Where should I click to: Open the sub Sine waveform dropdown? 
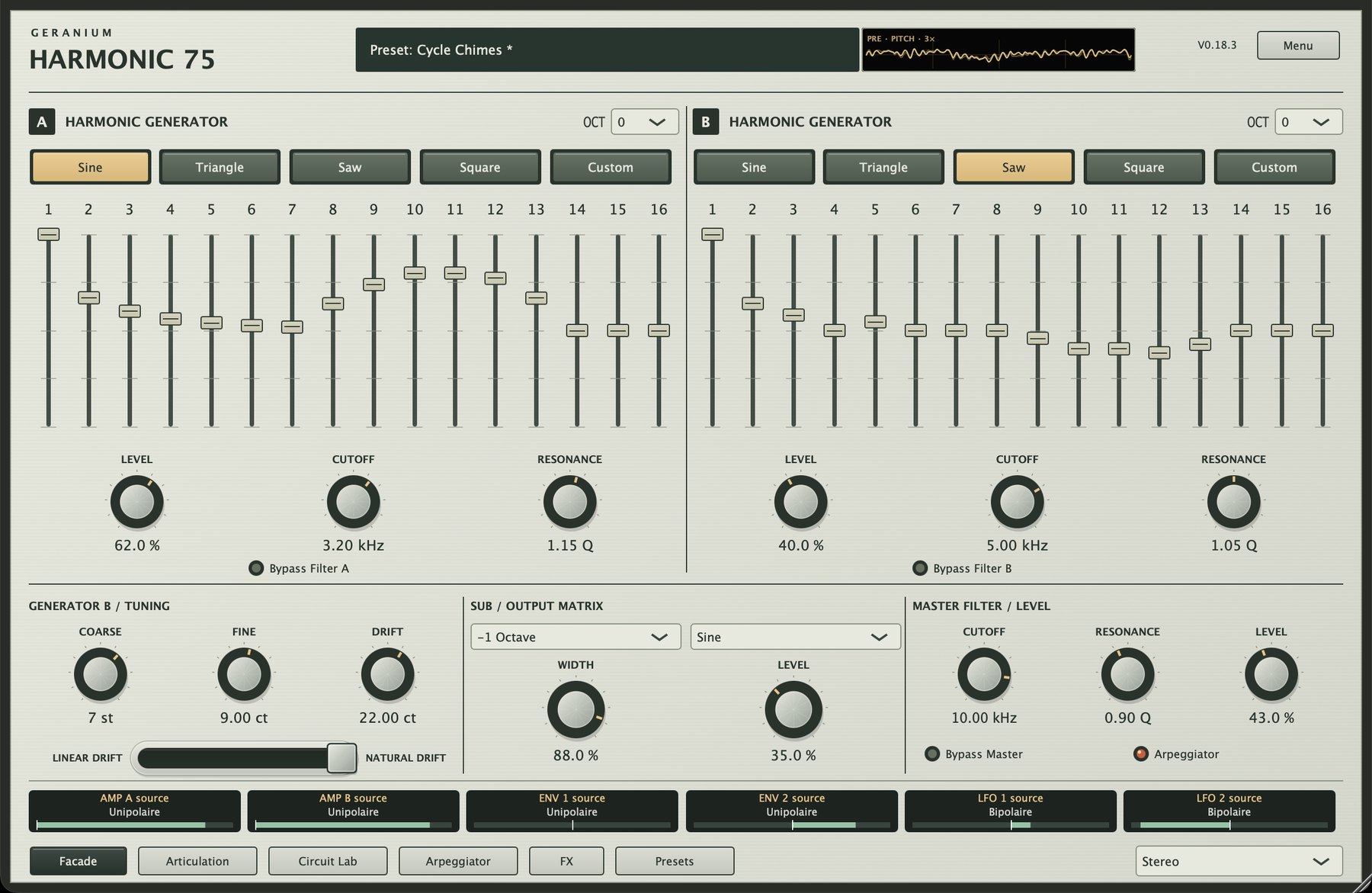(795, 637)
